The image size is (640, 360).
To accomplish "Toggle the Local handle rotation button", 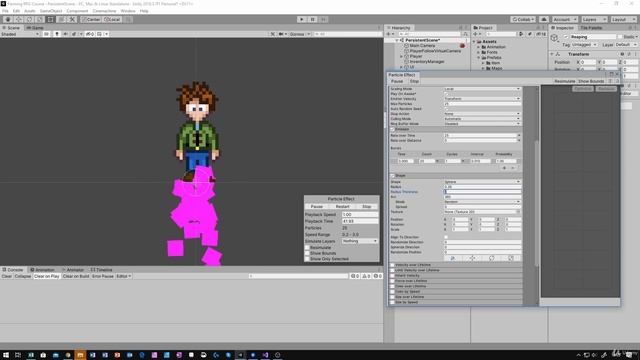I will point(112,19).
